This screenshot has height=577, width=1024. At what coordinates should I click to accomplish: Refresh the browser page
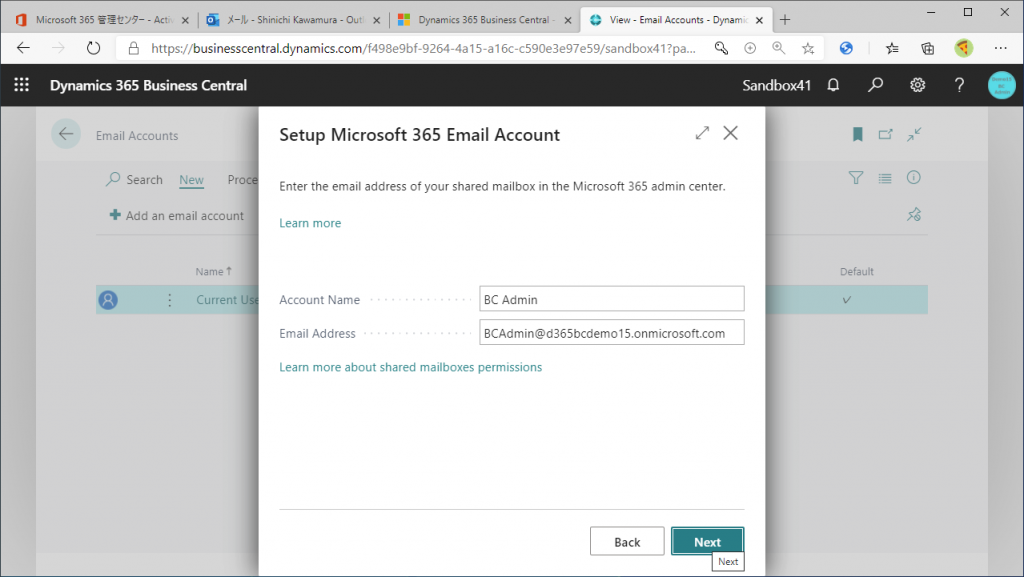click(x=93, y=48)
